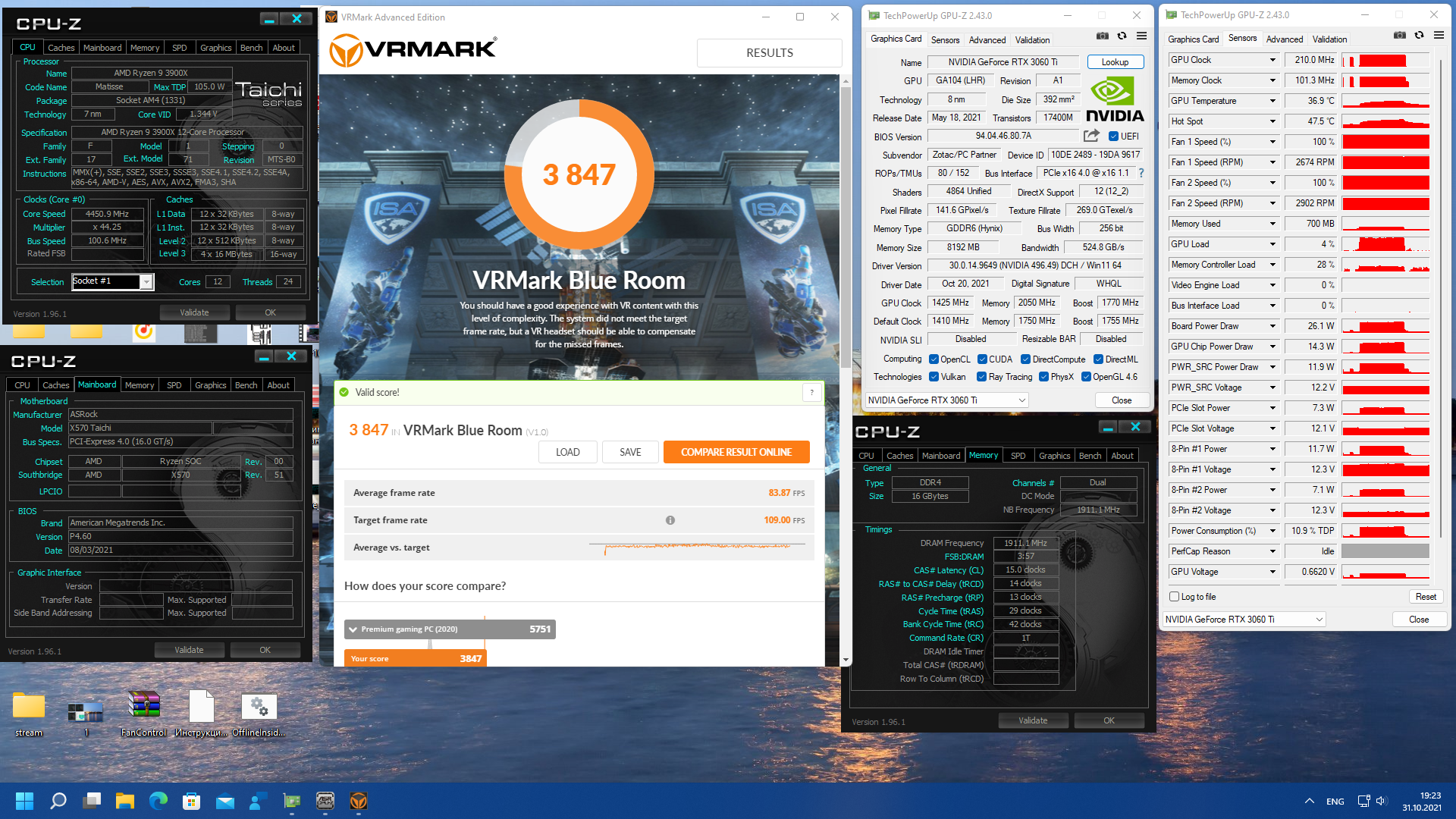Toggle the OpenCL checkbox
1456x819 pixels.
pyautogui.click(x=934, y=359)
